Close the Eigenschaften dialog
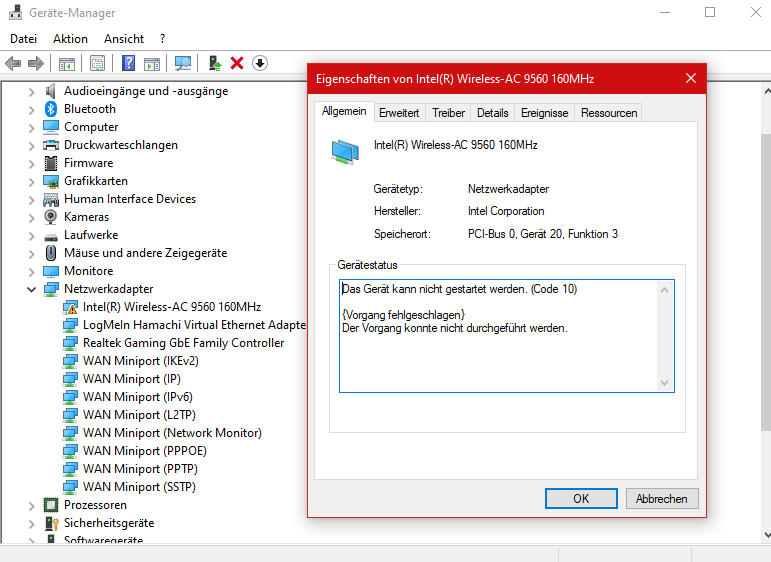Viewport: 771px width, 562px height. 691,78
